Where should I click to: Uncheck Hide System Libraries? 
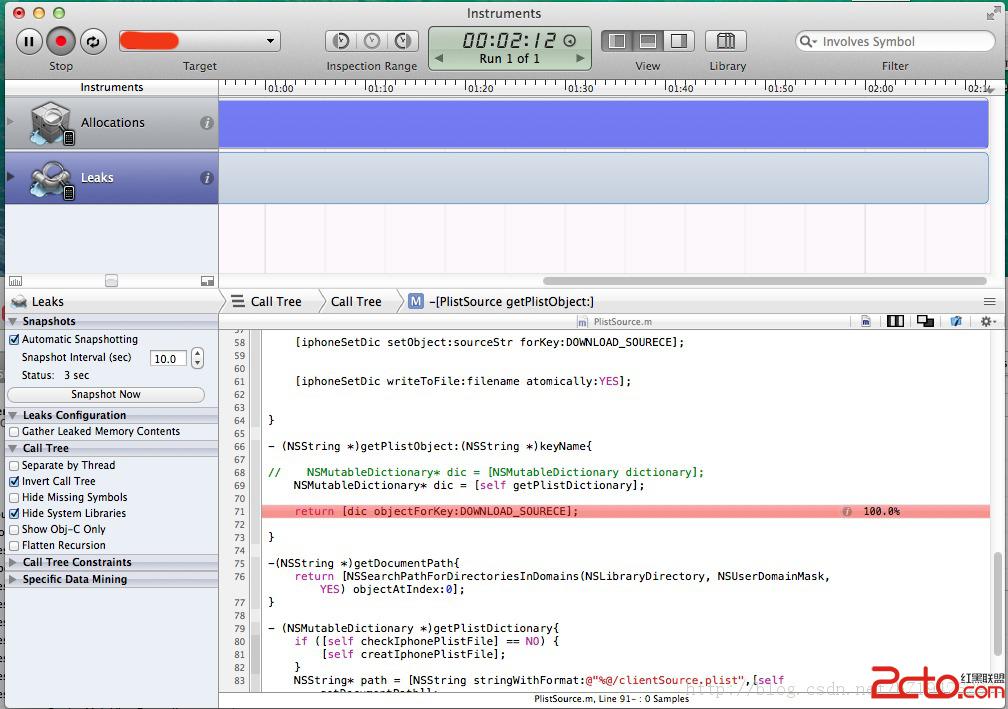pos(14,514)
